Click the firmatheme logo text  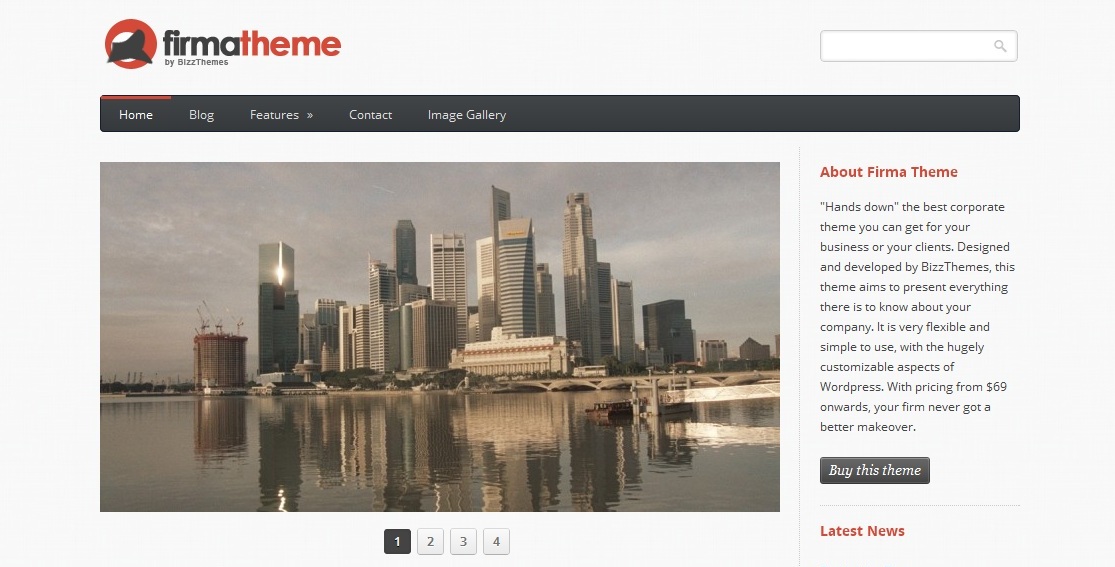[x=251, y=42]
